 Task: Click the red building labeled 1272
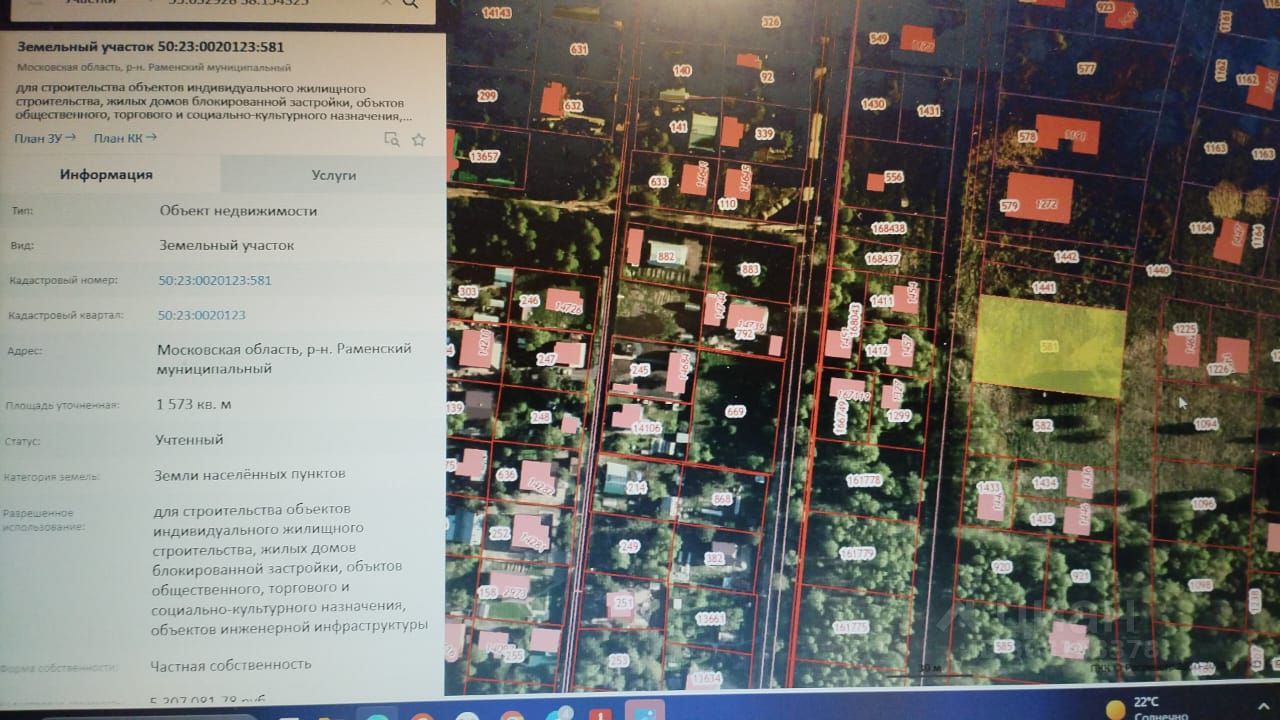[x=1039, y=198]
